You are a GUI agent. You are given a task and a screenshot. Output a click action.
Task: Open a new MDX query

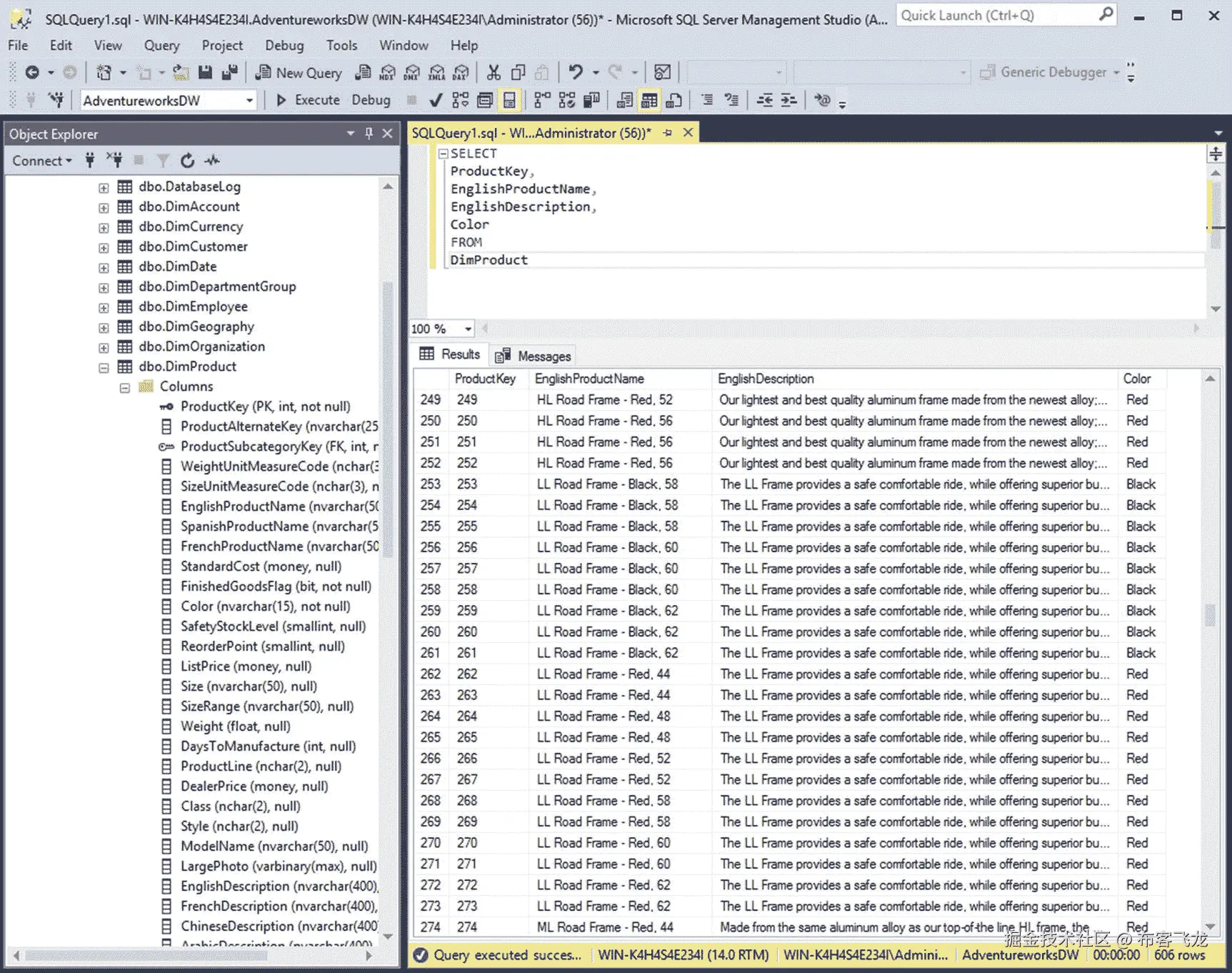388,72
